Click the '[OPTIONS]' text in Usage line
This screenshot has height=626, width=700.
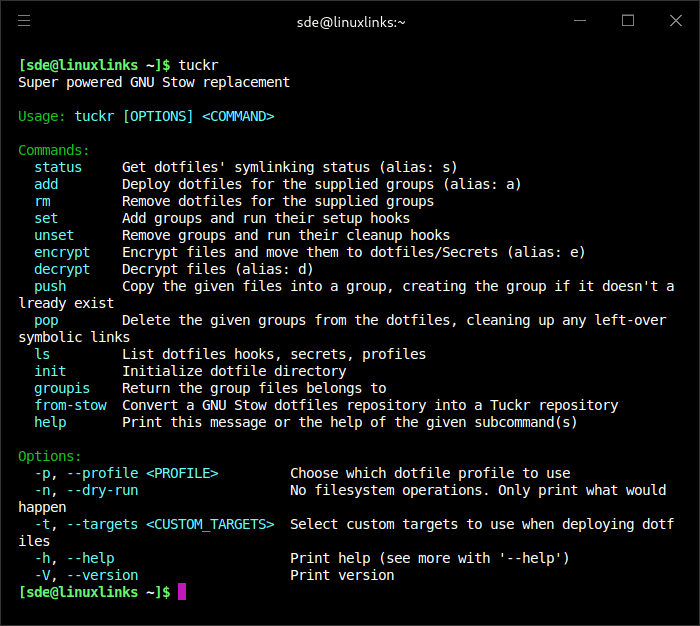tap(158, 116)
